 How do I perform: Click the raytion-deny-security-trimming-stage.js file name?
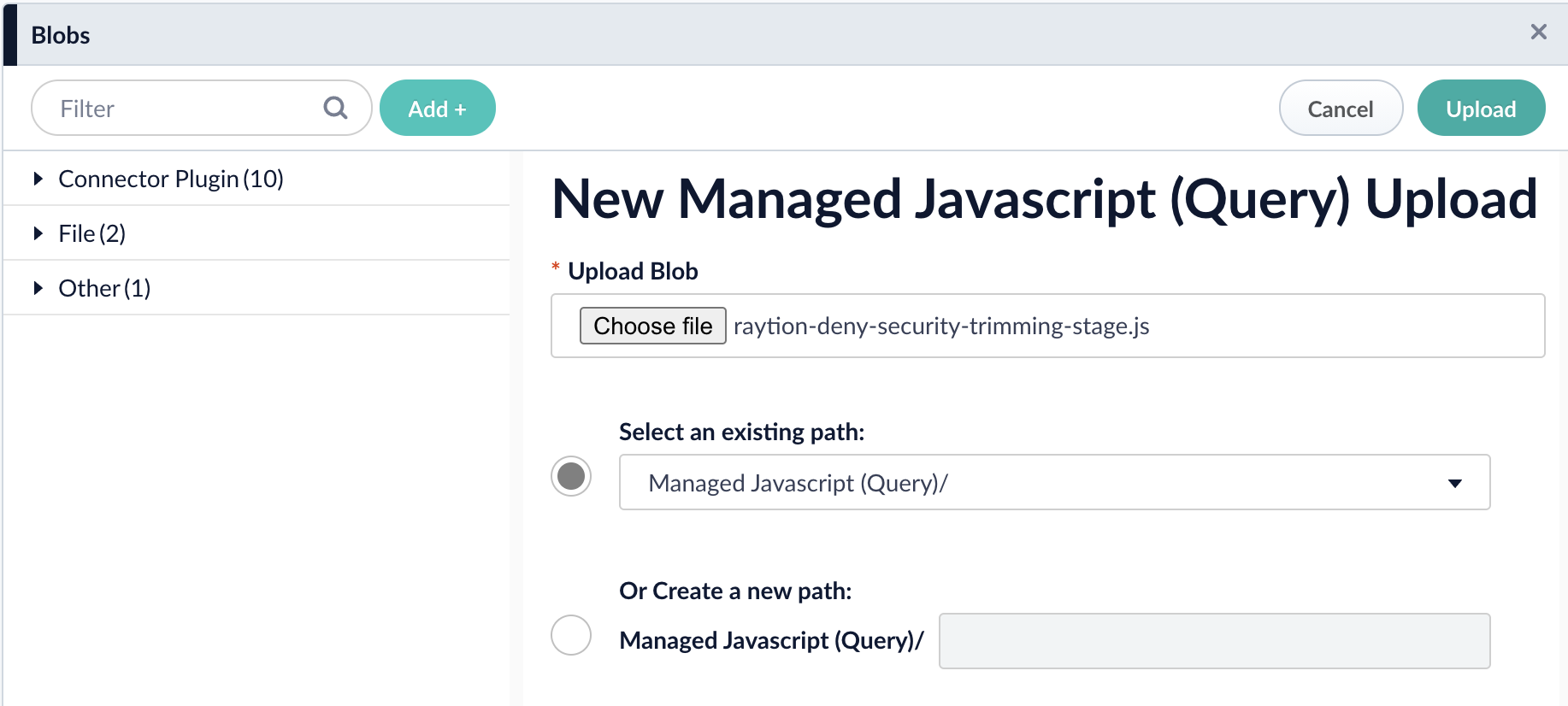940,326
